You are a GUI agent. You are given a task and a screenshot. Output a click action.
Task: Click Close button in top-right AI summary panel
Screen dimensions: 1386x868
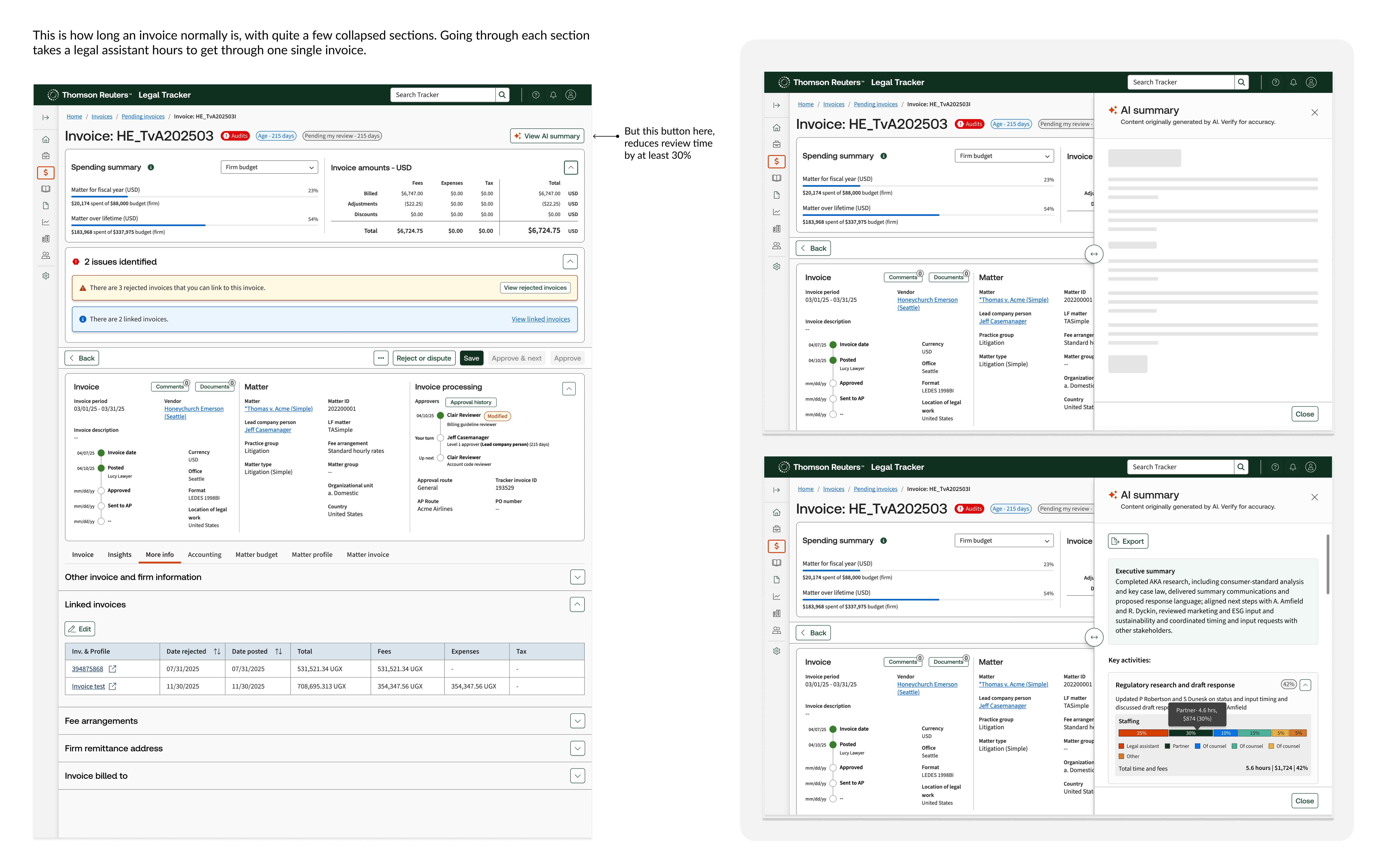pyautogui.click(x=1305, y=414)
